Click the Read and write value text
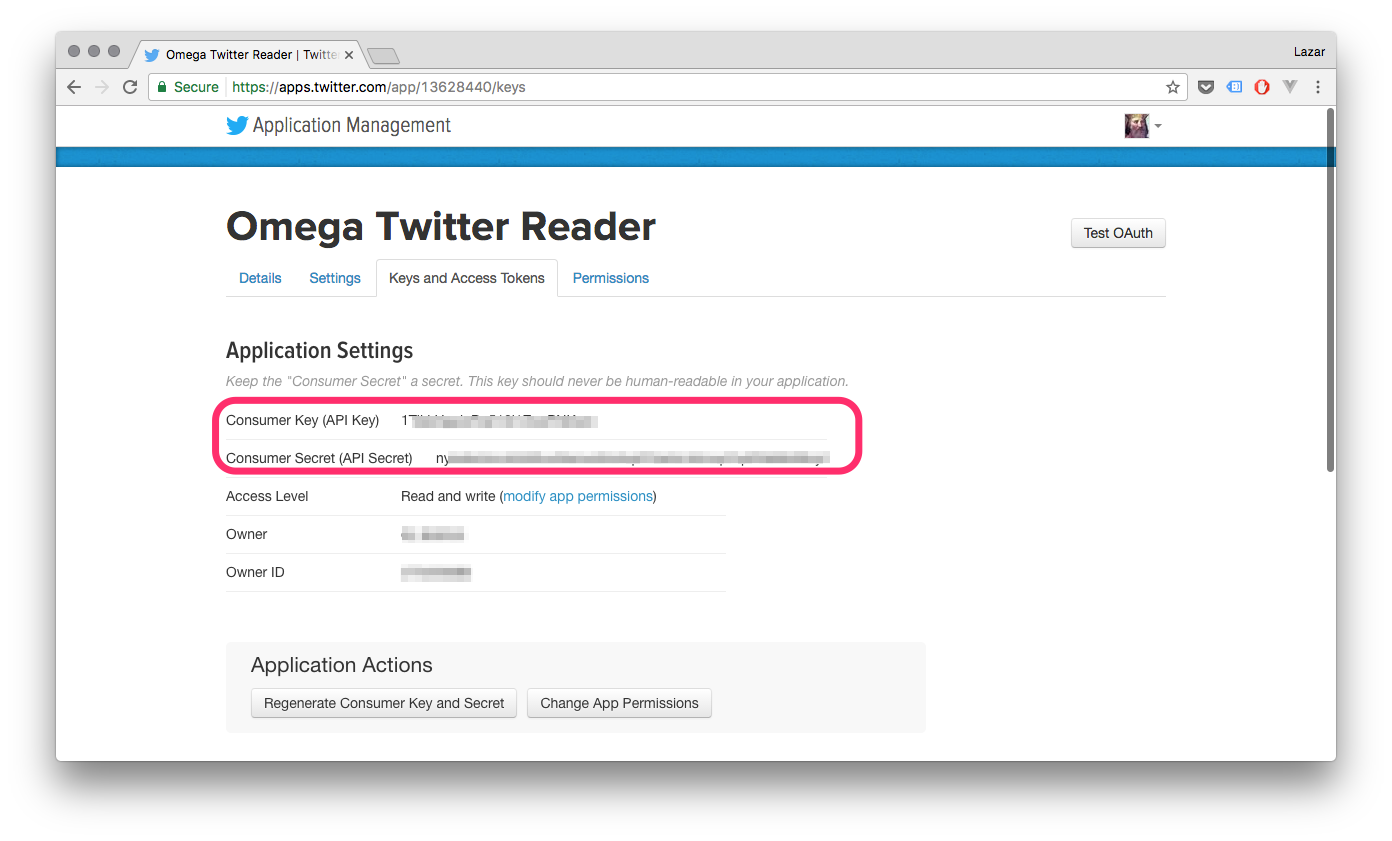The image size is (1392, 841). [x=447, y=496]
